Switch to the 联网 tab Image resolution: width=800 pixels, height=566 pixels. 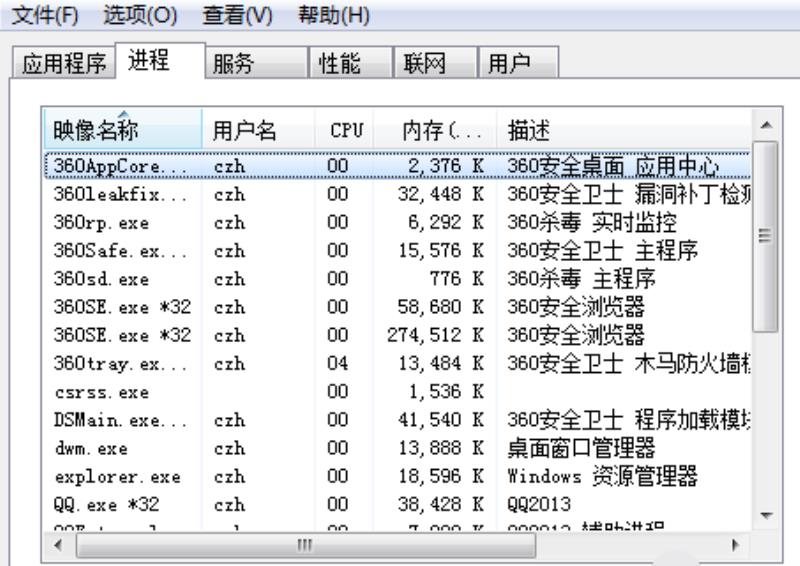pos(436,63)
